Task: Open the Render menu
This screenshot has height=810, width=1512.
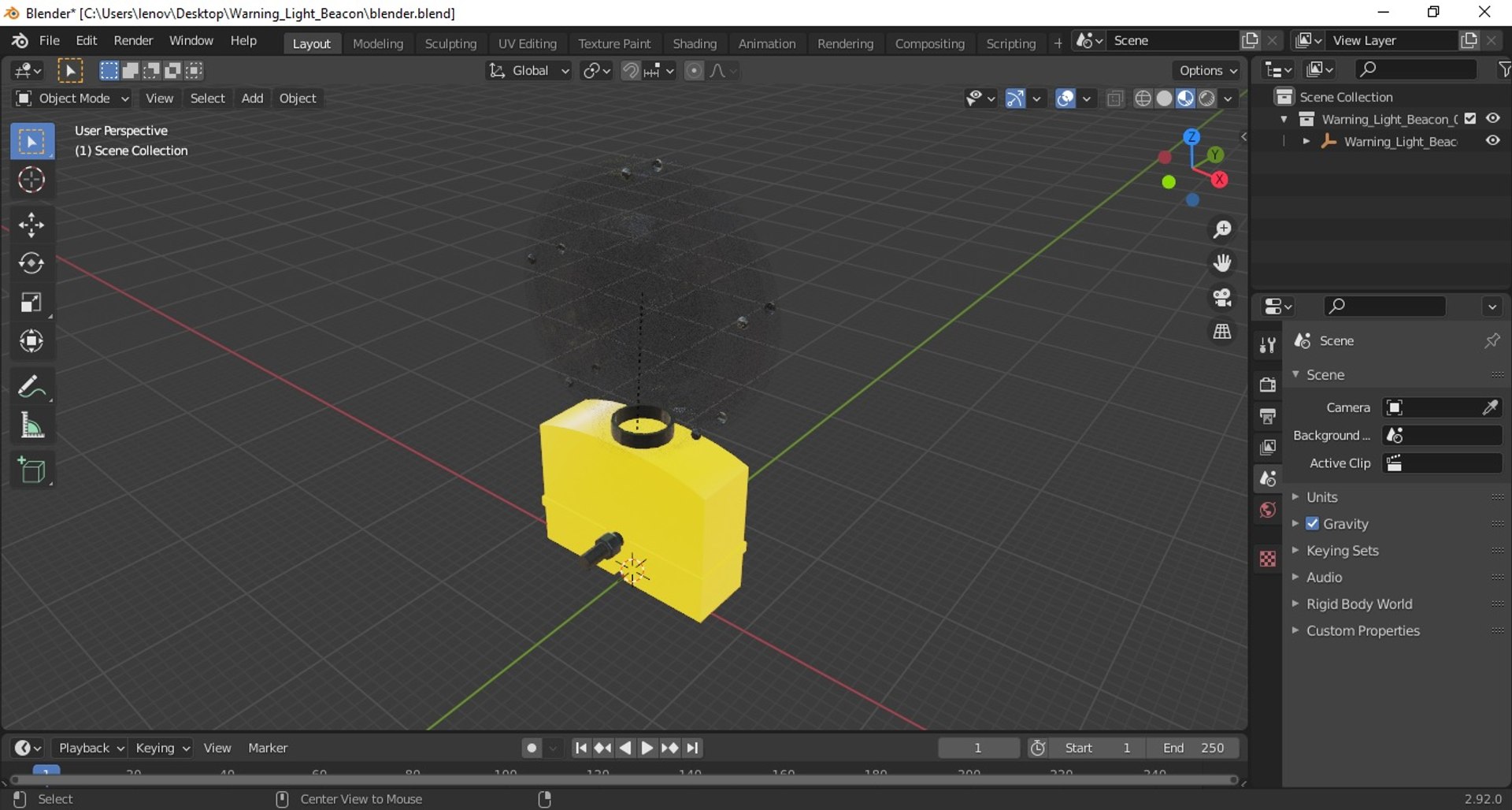Action: click(x=133, y=41)
